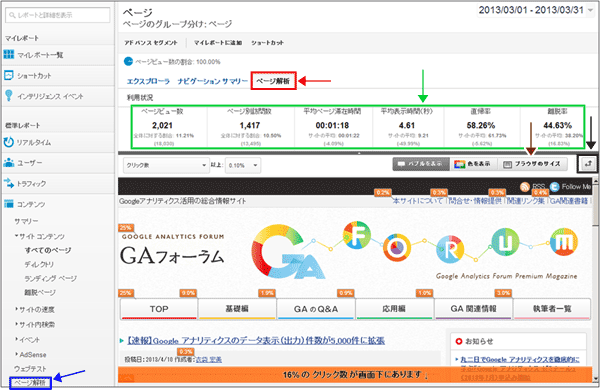Click the report search input field
Image resolution: width=600 pixels, height=390 pixels.
58,15
